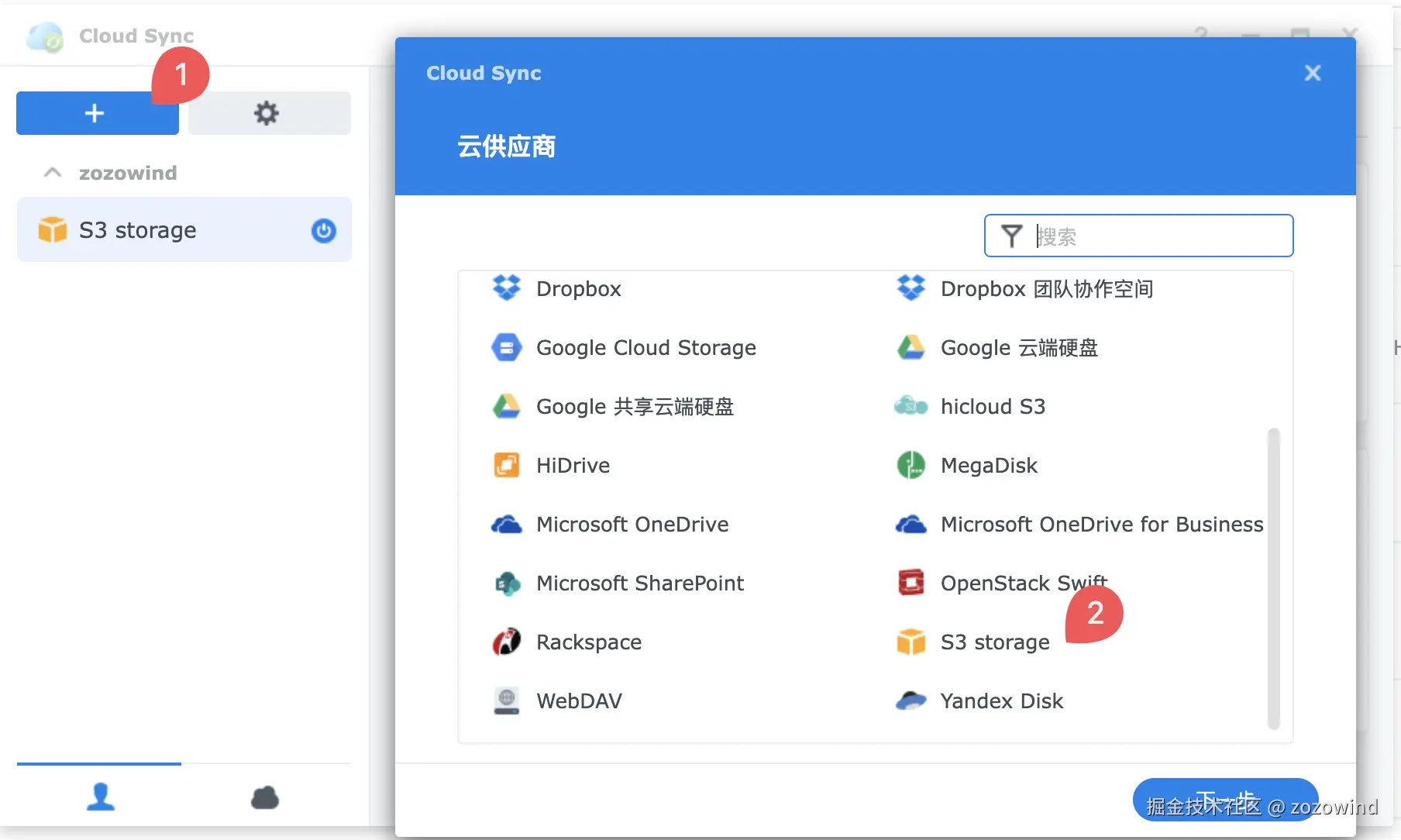This screenshot has width=1401, height=840.
Task: Select the Dropbox cloud provider
Action: click(x=579, y=288)
